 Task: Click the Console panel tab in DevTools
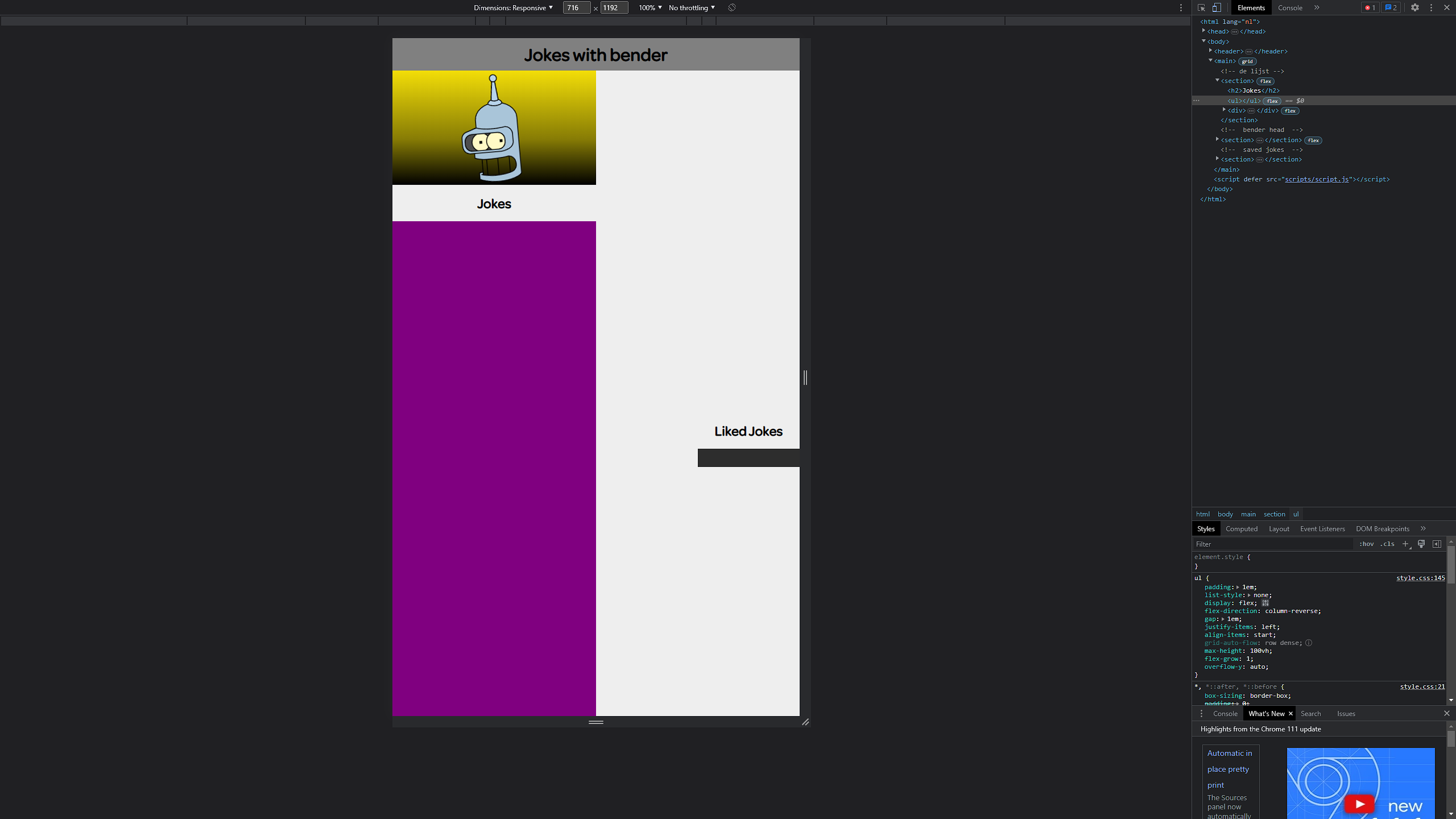click(1290, 8)
